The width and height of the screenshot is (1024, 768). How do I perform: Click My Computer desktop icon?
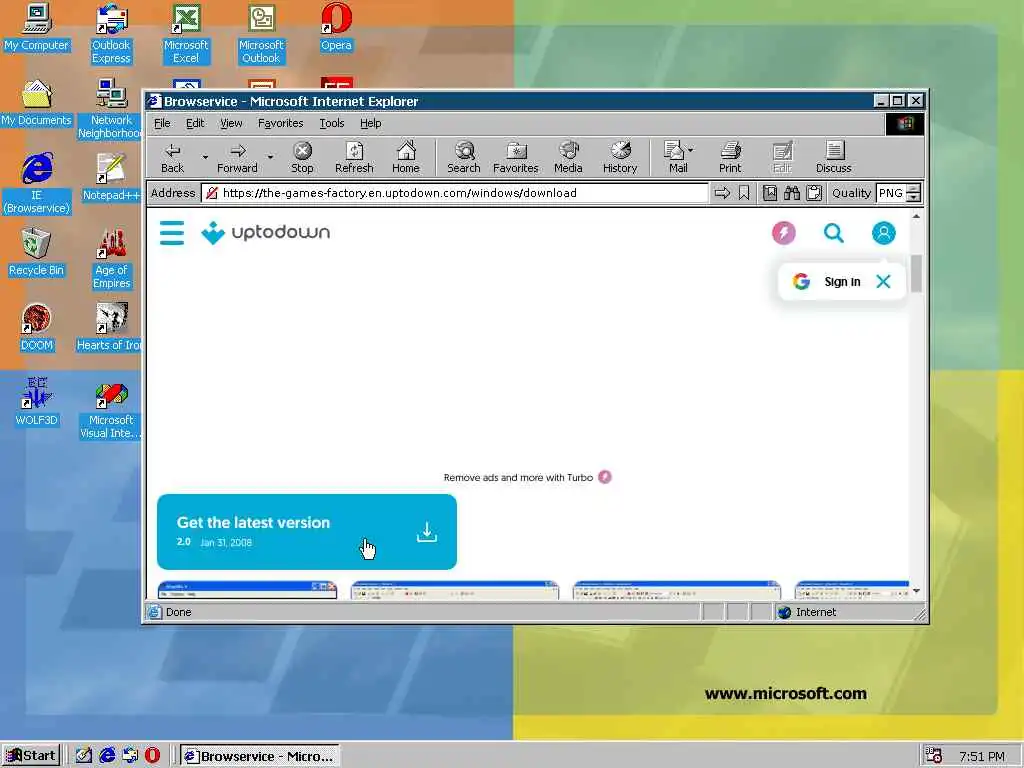point(36,28)
